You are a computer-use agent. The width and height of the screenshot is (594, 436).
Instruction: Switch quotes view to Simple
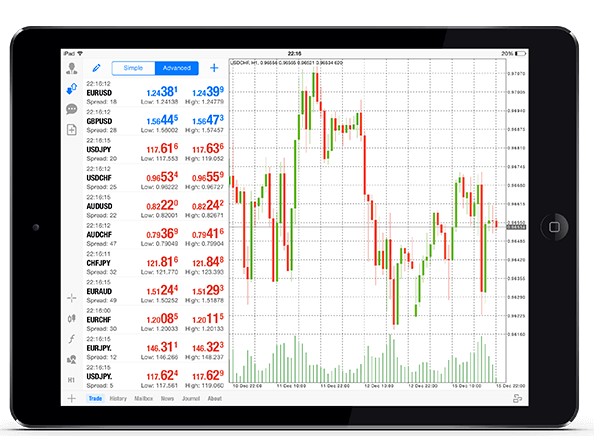[x=133, y=68]
